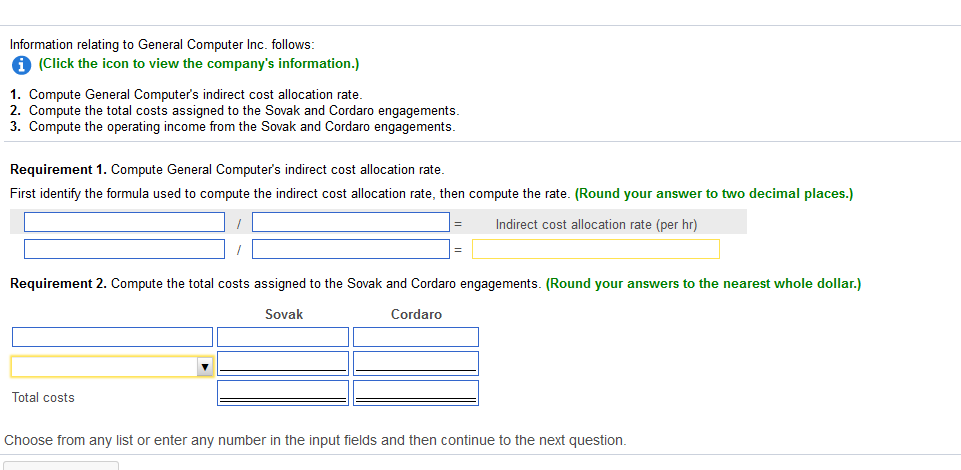Click the 'Total costs' row label
The width and height of the screenshot is (961, 470).
[x=43, y=397]
